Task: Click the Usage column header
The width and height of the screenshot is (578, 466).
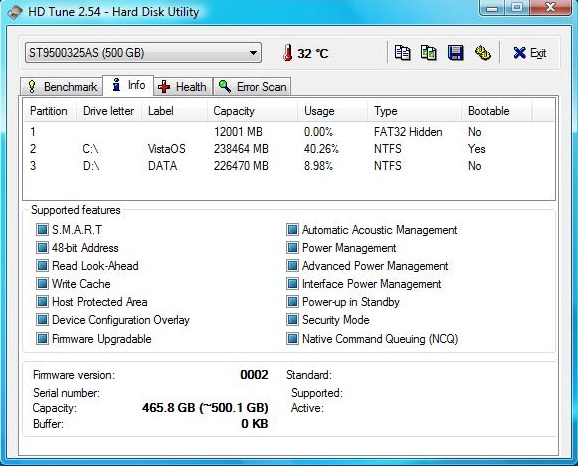Action: point(332,111)
